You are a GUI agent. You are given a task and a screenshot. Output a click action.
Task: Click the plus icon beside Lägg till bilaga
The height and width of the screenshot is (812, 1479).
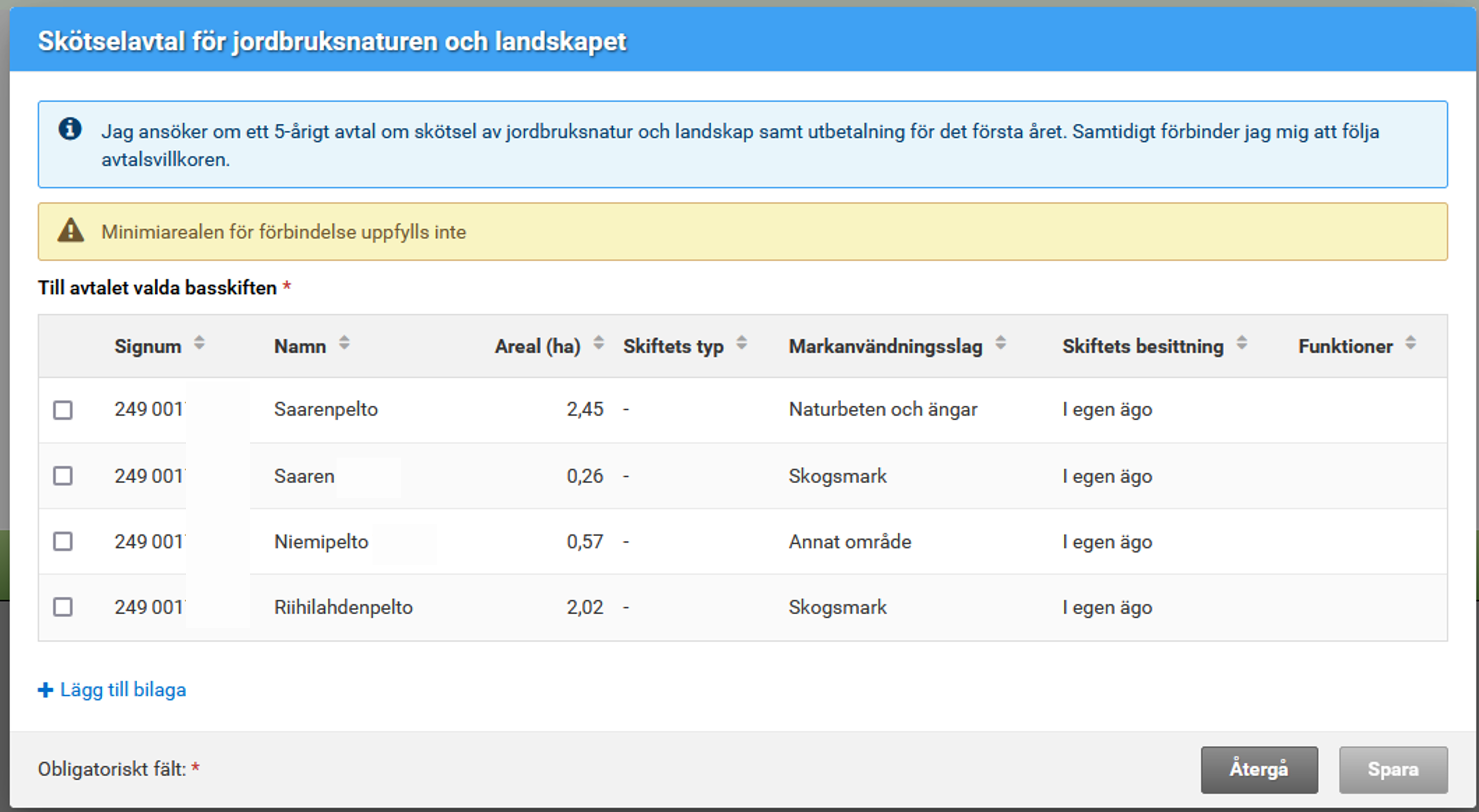[x=45, y=690]
